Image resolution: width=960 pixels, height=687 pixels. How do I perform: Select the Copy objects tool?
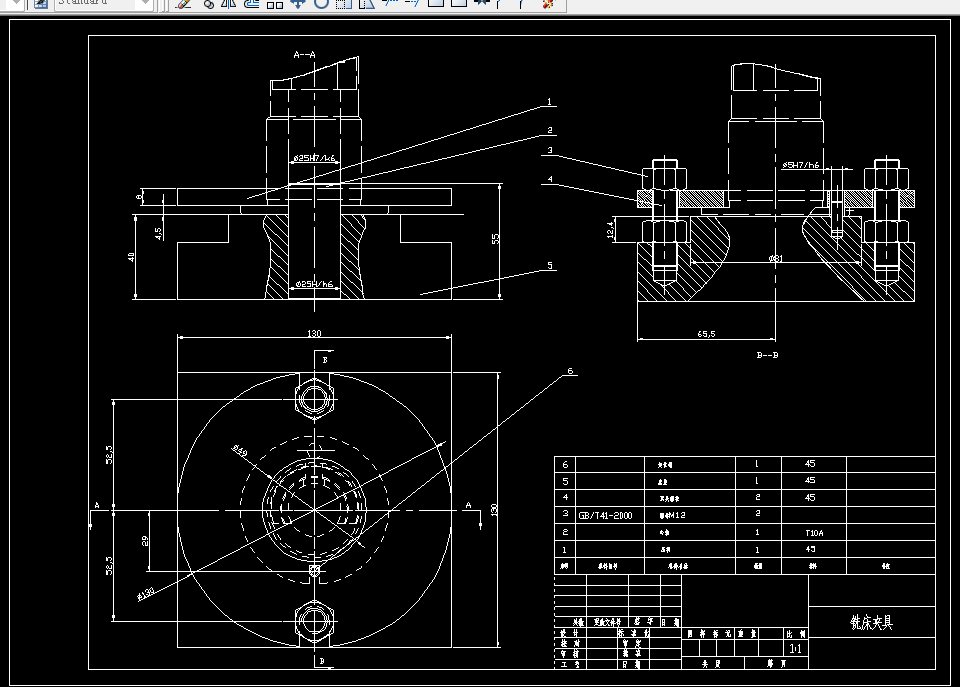tap(209, 4)
